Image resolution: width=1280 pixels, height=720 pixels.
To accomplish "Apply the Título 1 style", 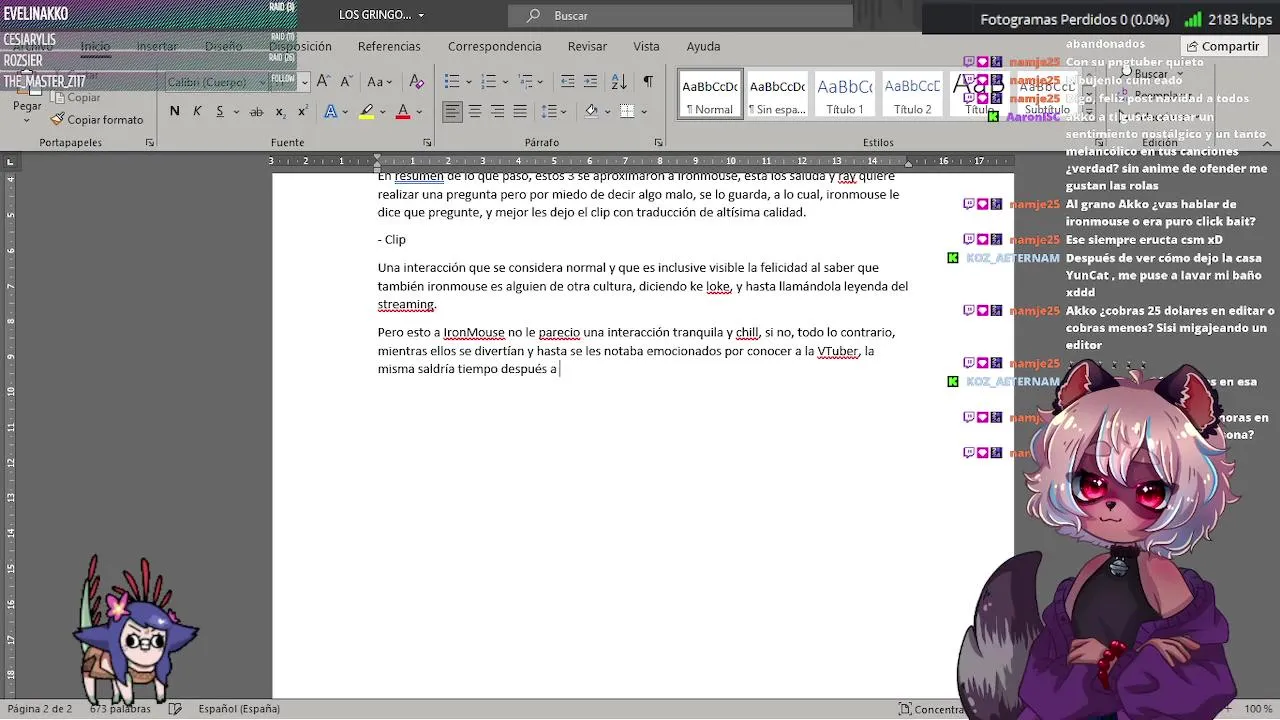I will tap(845, 94).
